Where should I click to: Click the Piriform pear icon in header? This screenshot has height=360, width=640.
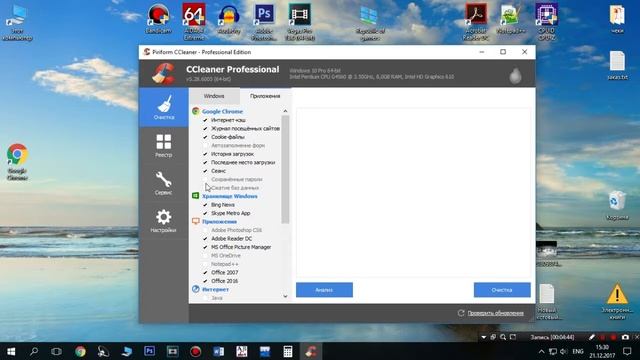[x=515, y=75]
